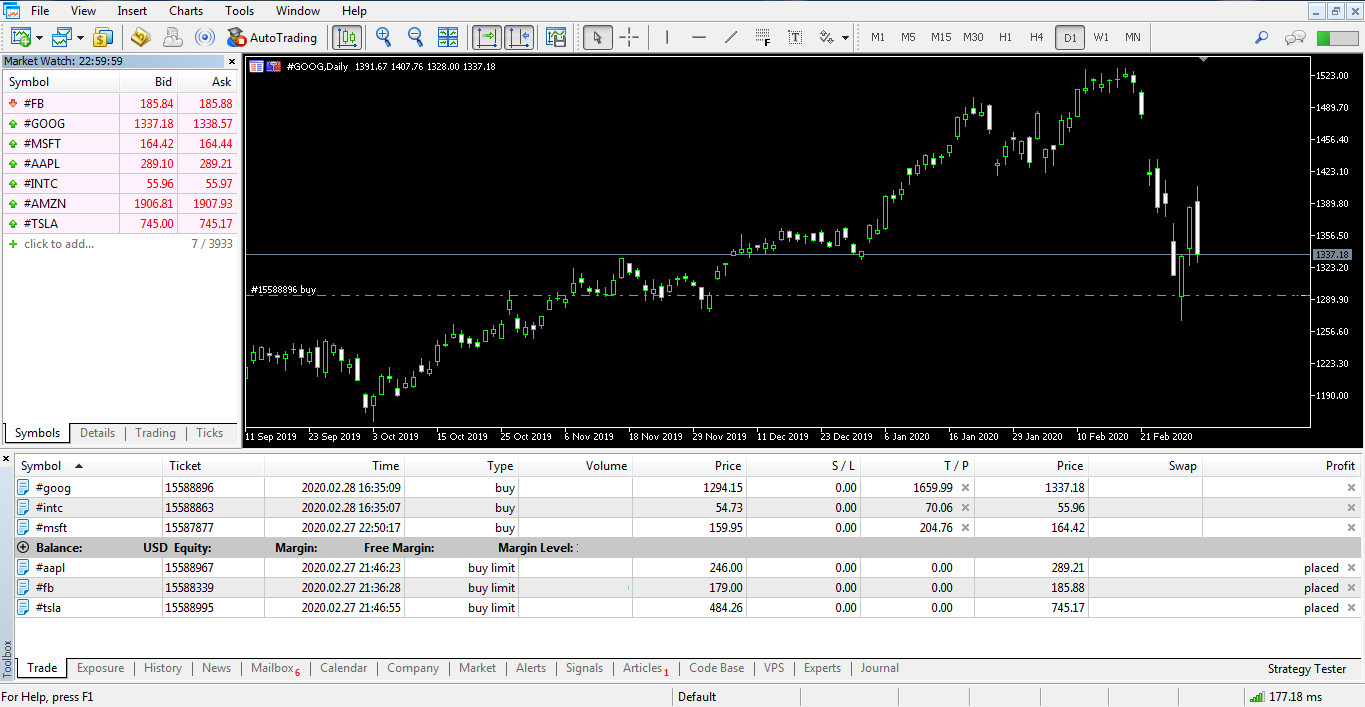
Task: Tile chart windows icon
Action: [x=448, y=38]
